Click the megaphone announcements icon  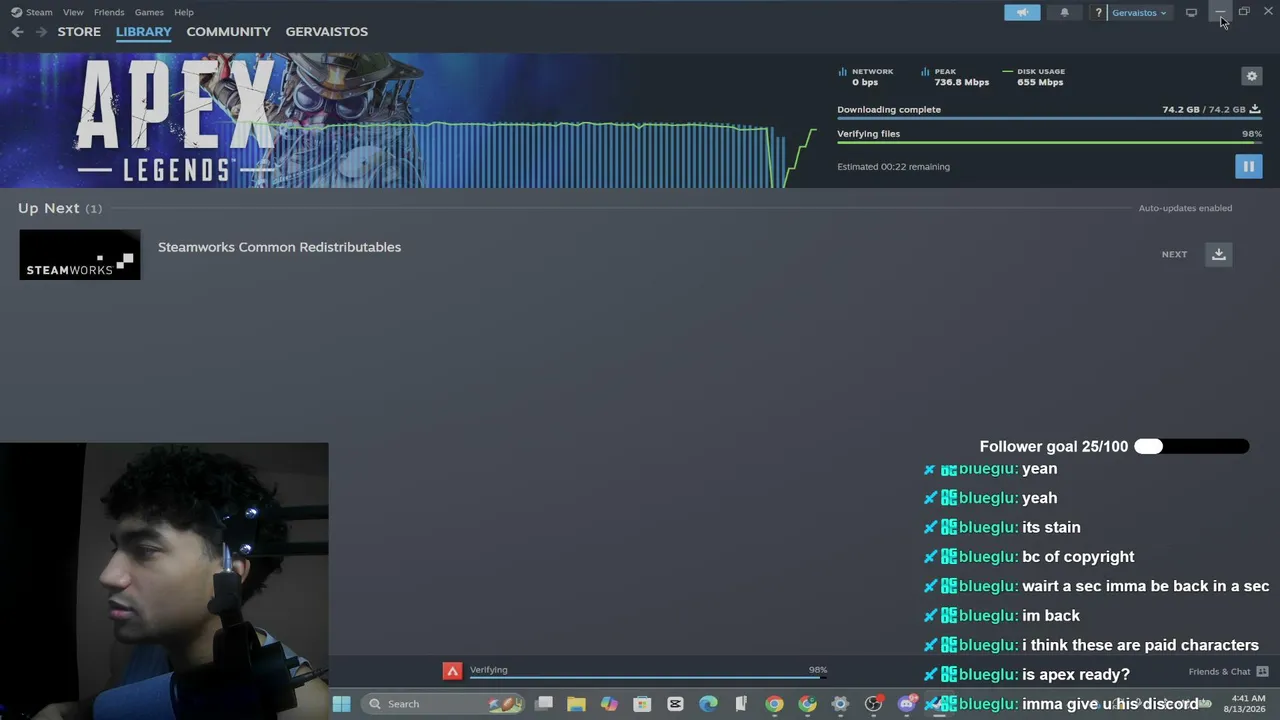[x=1022, y=12]
